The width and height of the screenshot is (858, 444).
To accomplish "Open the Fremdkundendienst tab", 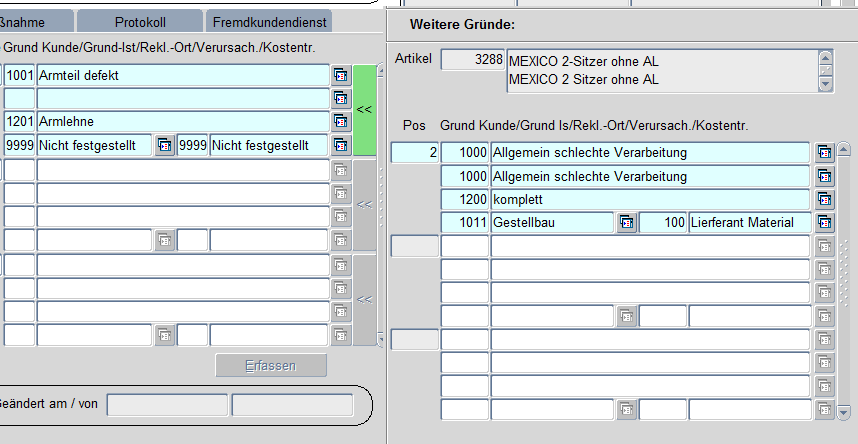I will tap(268, 21).
